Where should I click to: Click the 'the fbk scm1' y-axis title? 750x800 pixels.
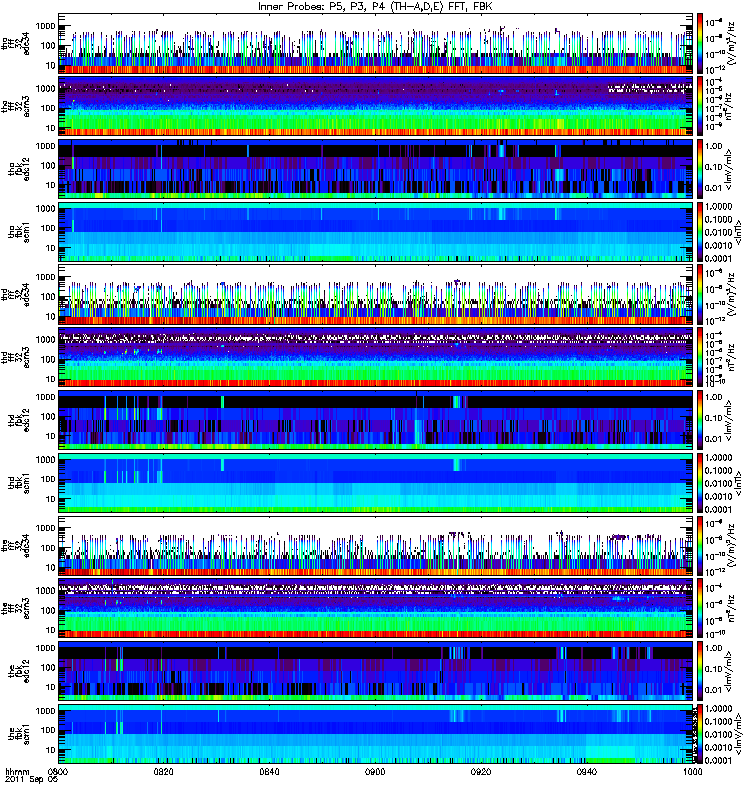click(18, 734)
